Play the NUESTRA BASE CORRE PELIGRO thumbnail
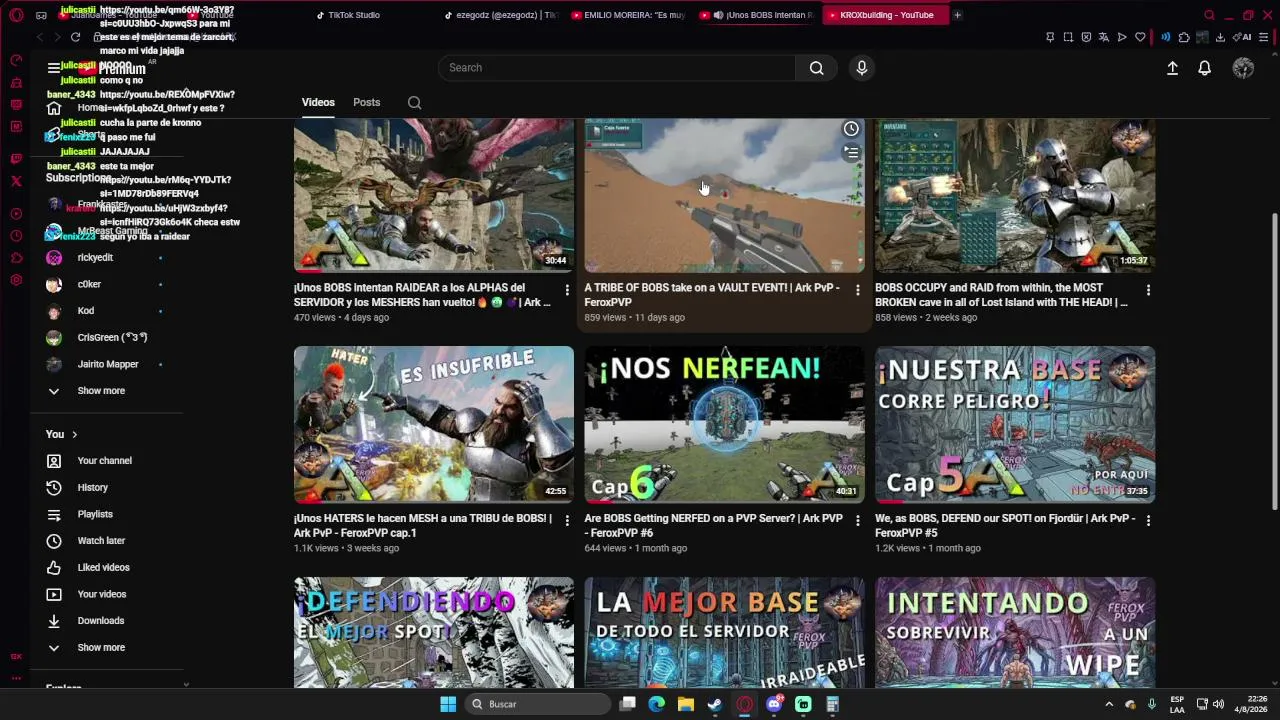The width and height of the screenshot is (1280, 720). click(1015, 424)
